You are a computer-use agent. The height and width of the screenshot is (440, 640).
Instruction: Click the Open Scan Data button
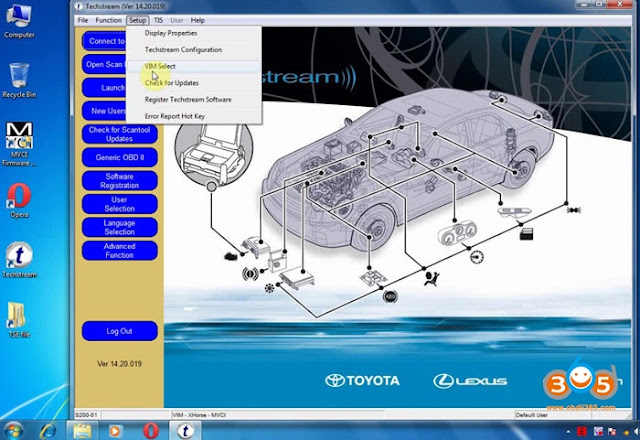pyautogui.click(x=104, y=64)
